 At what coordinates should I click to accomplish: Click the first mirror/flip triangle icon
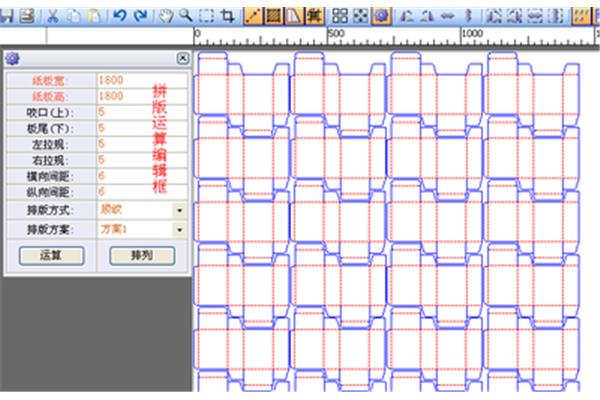406,16
